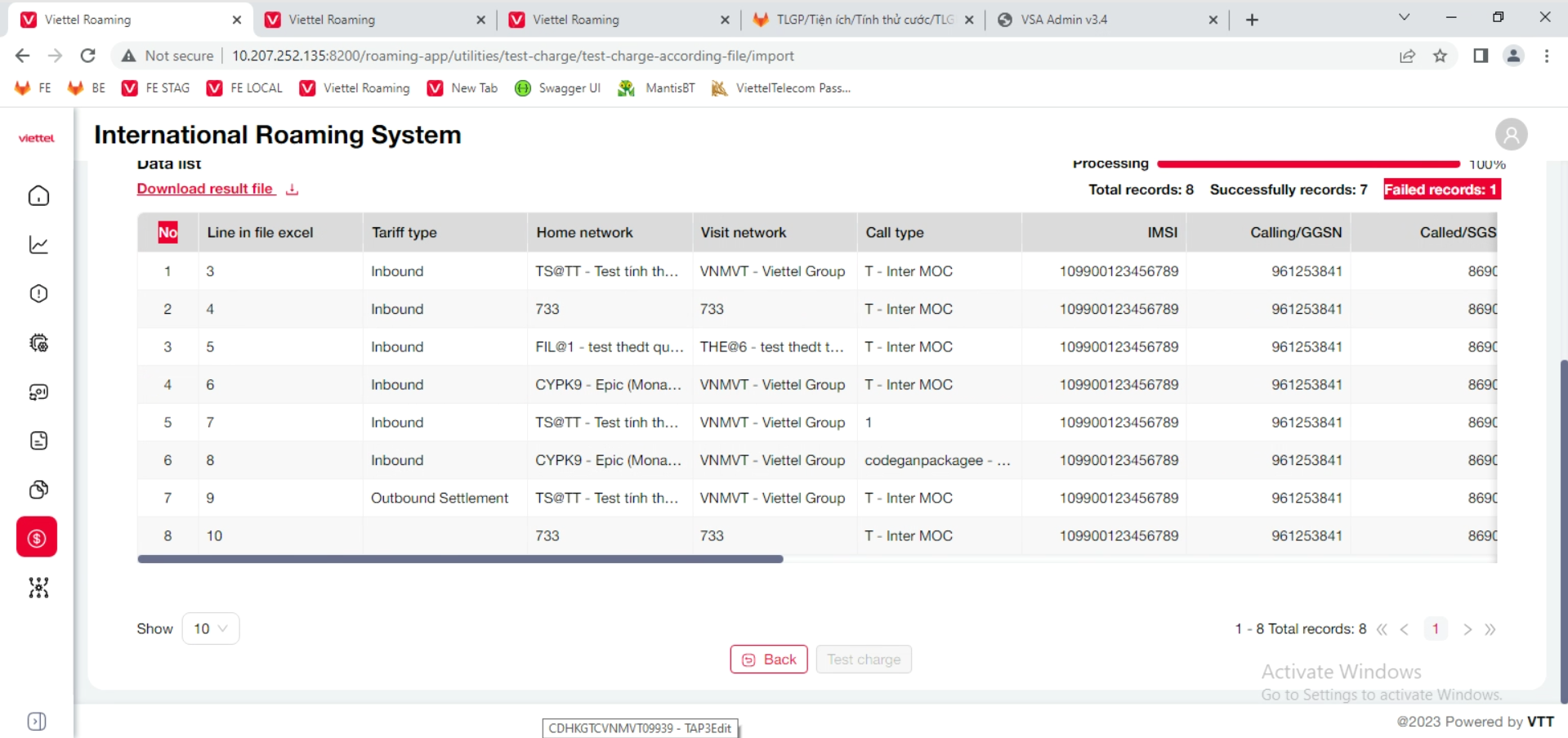
Task: Select page 1 in pagination
Action: 1435,629
